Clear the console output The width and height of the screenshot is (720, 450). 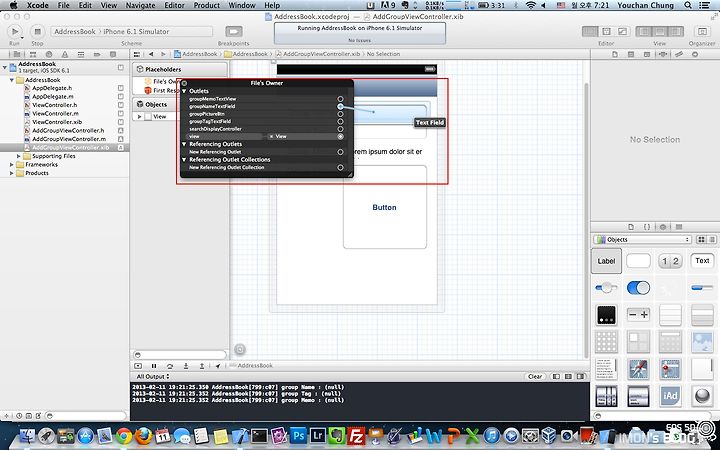point(535,377)
